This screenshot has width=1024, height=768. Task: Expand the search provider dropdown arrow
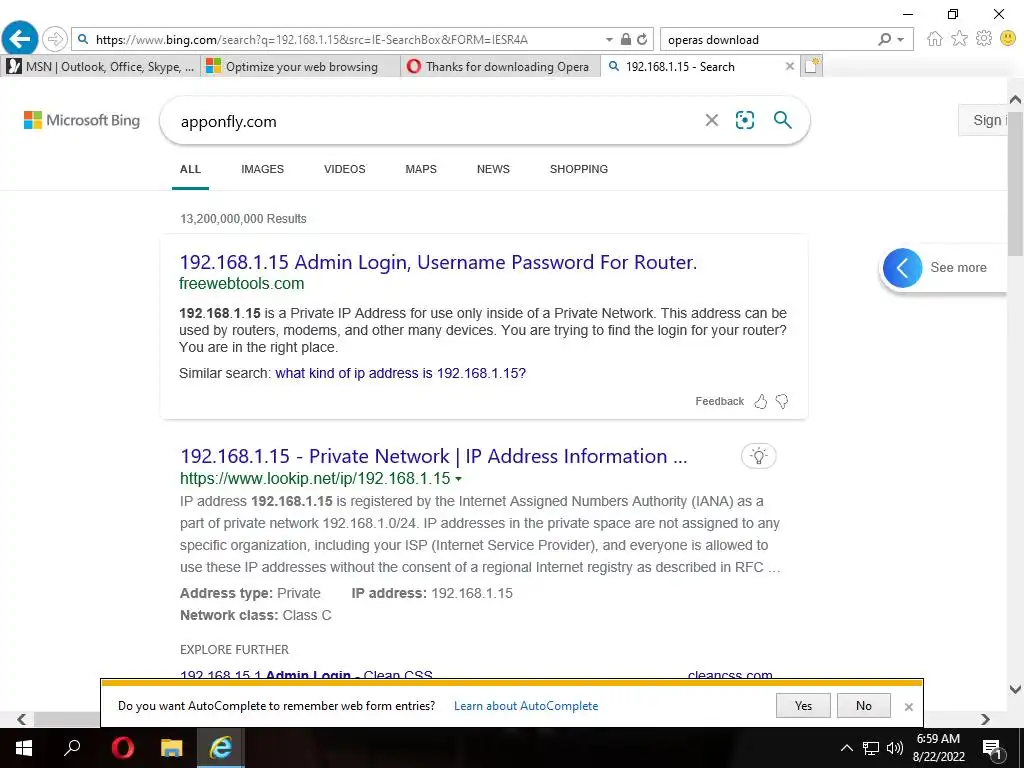pos(901,39)
